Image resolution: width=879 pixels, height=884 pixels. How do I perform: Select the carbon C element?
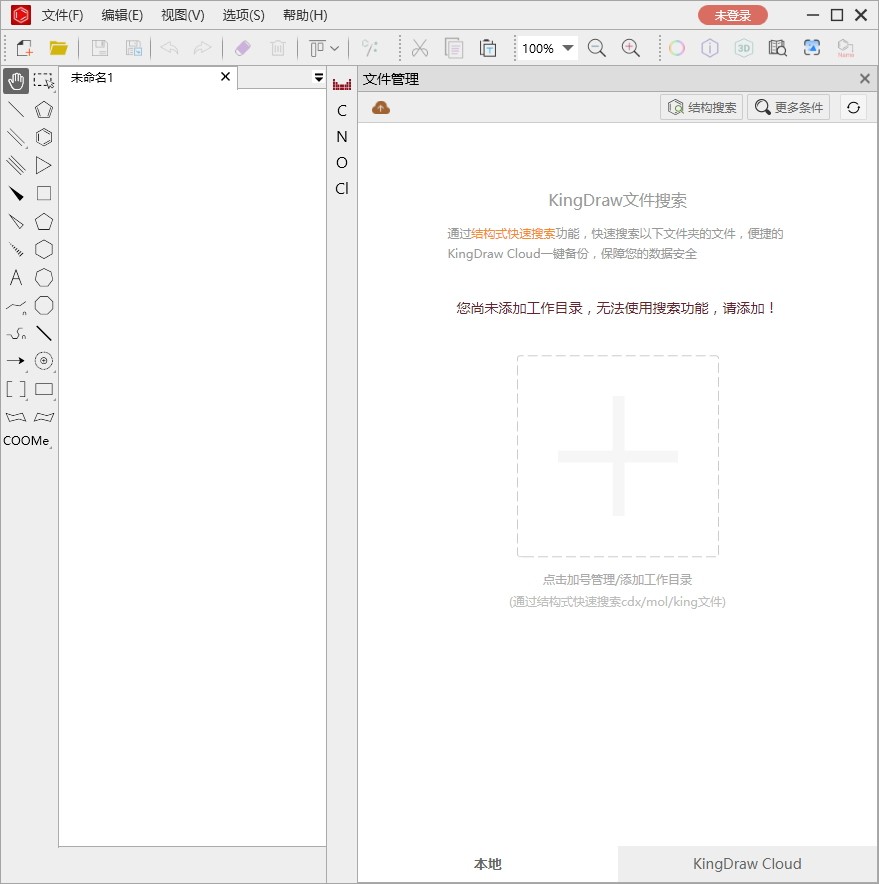pos(342,110)
